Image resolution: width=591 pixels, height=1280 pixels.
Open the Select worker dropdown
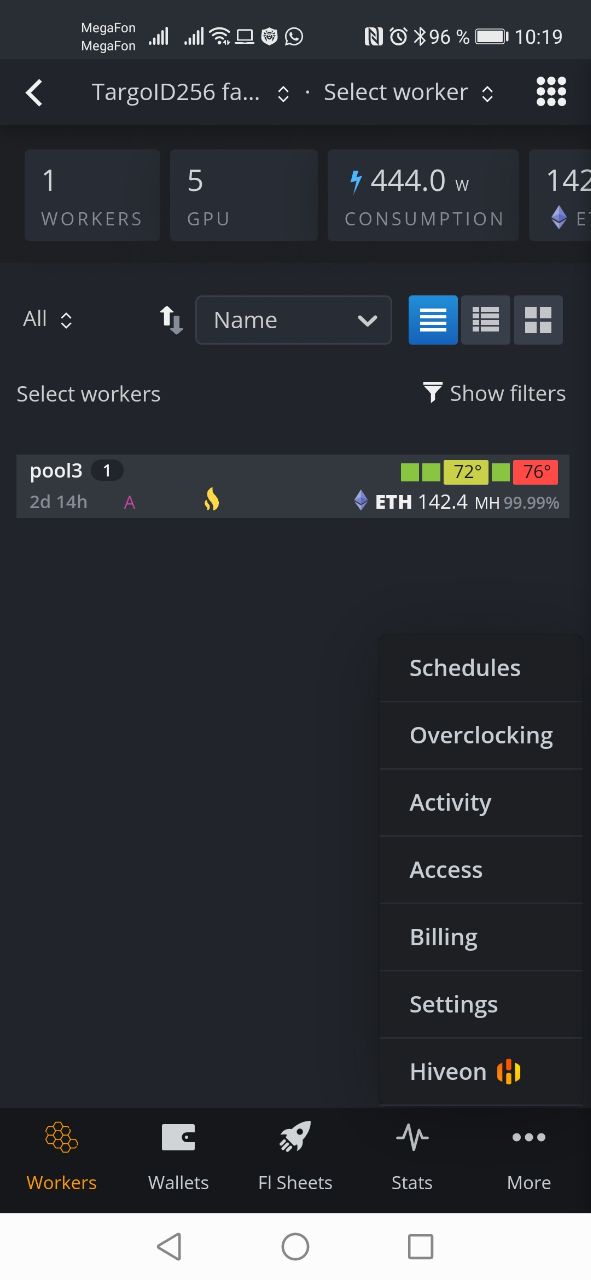click(408, 93)
